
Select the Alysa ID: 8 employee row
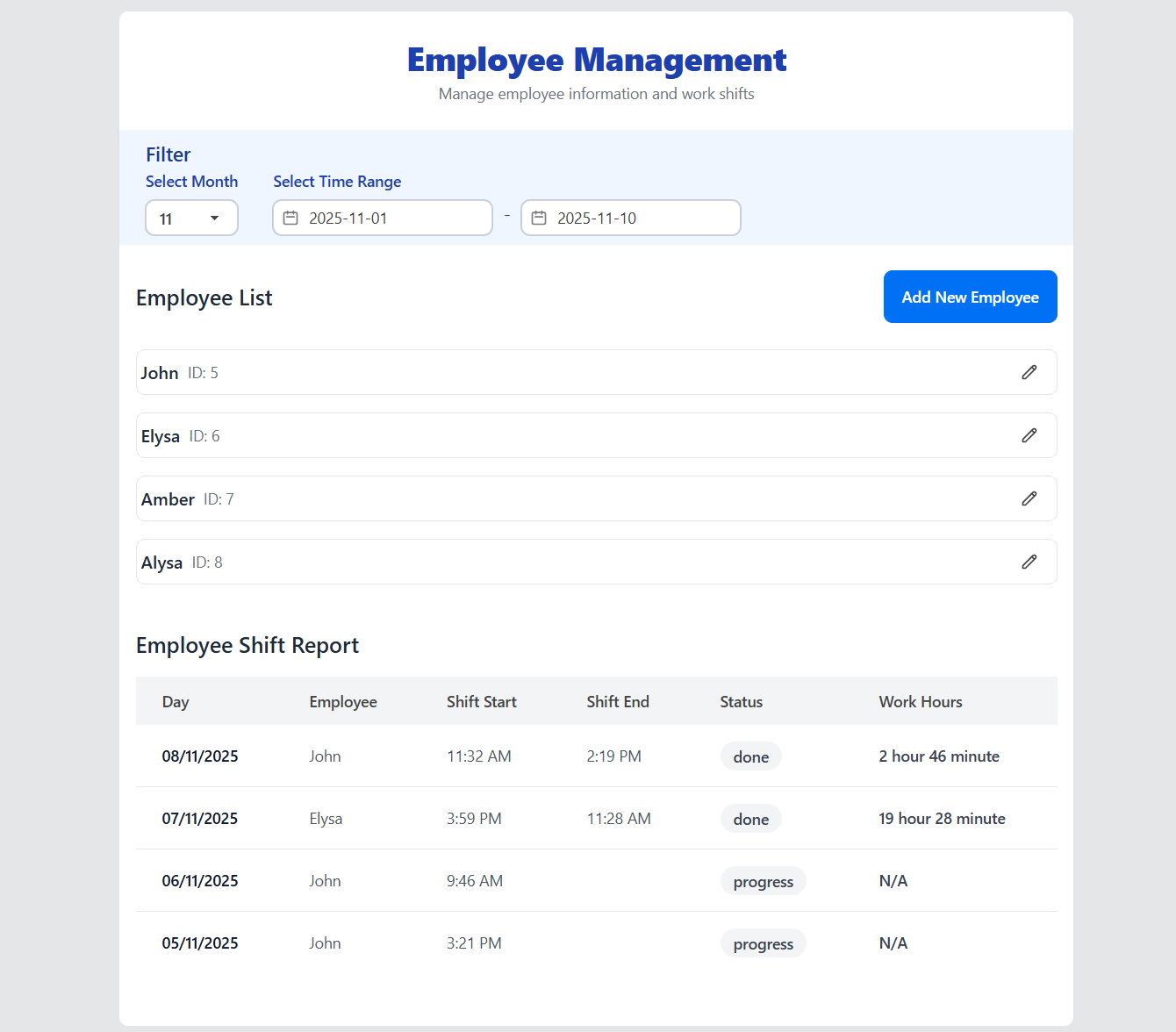(x=570, y=562)
